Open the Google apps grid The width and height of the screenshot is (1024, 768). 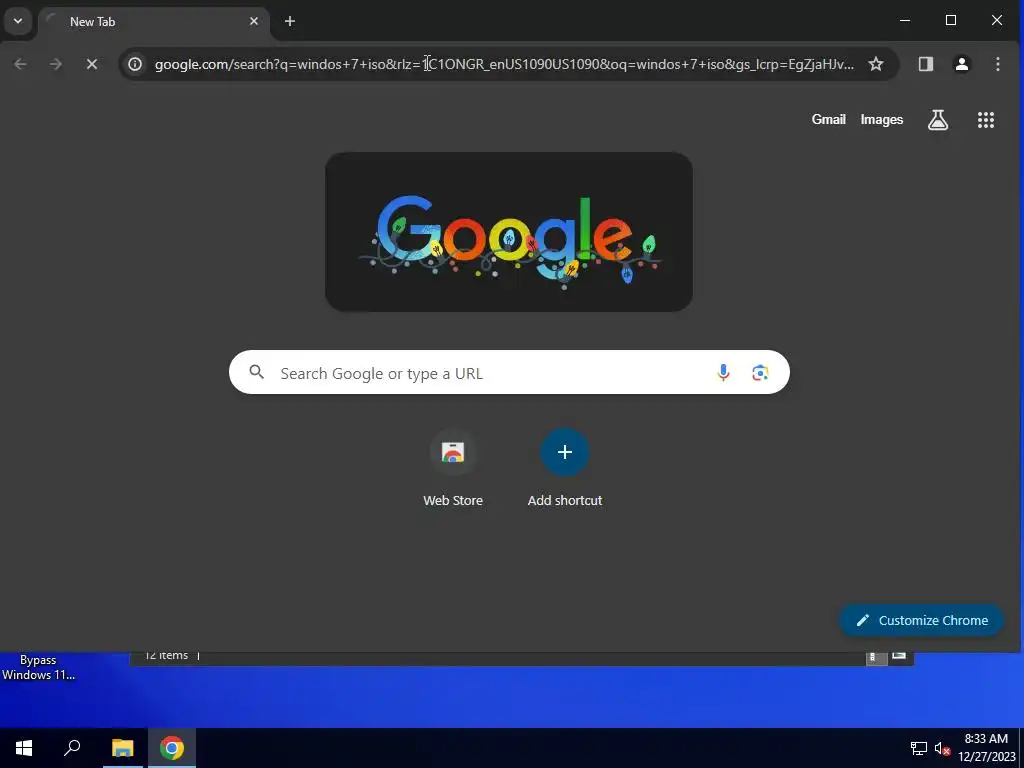click(x=985, y=120)
